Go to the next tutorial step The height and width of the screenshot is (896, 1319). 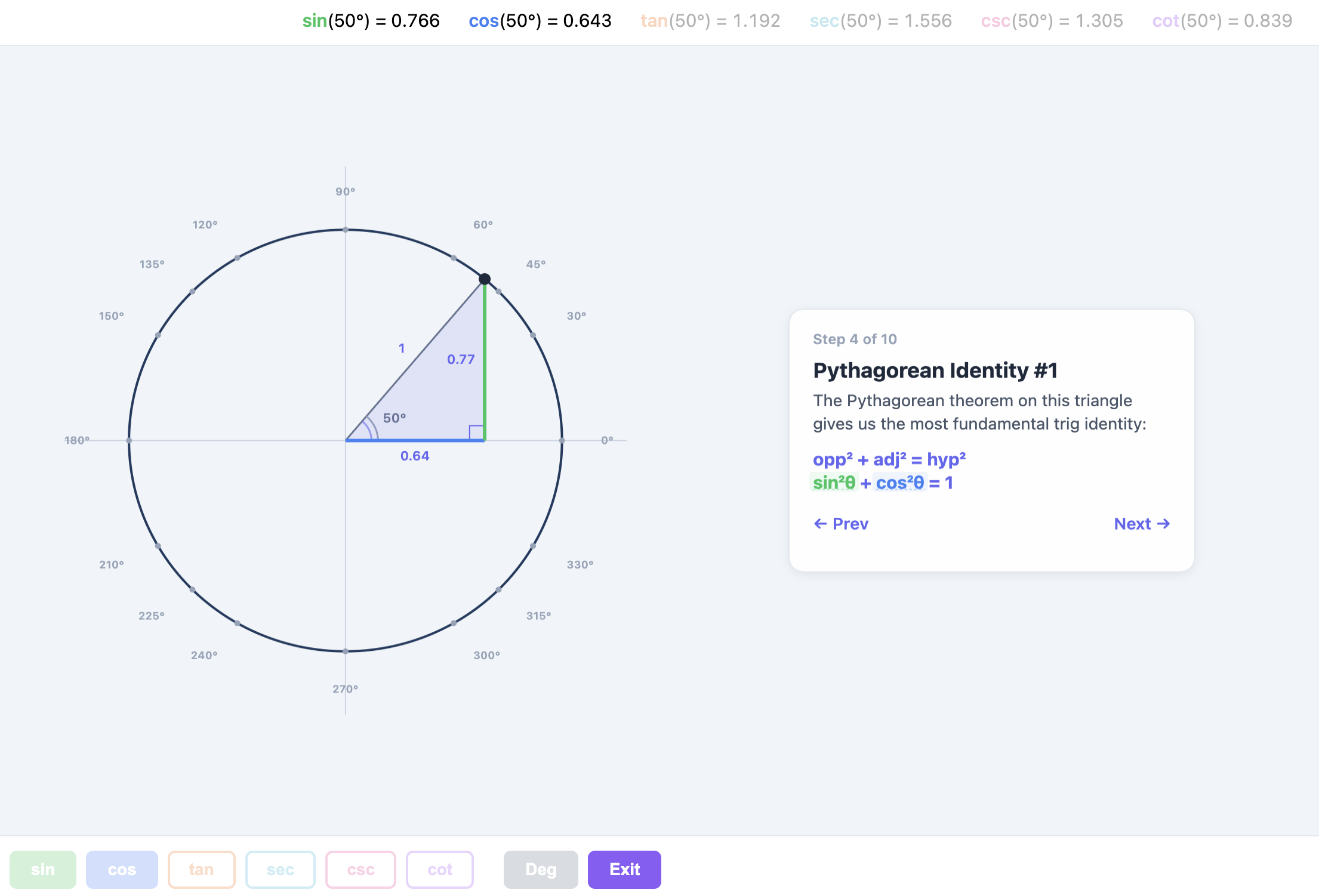[x=1141, y=524]
